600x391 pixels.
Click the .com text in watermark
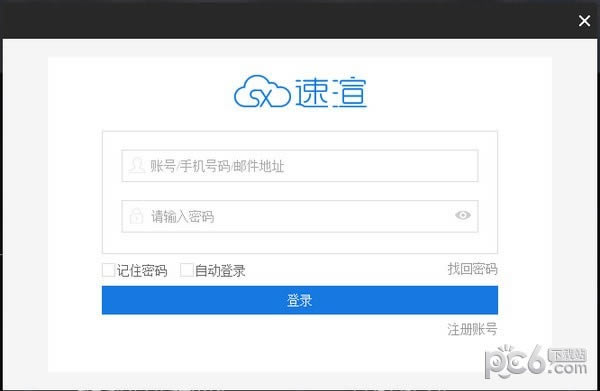[568, 368]
